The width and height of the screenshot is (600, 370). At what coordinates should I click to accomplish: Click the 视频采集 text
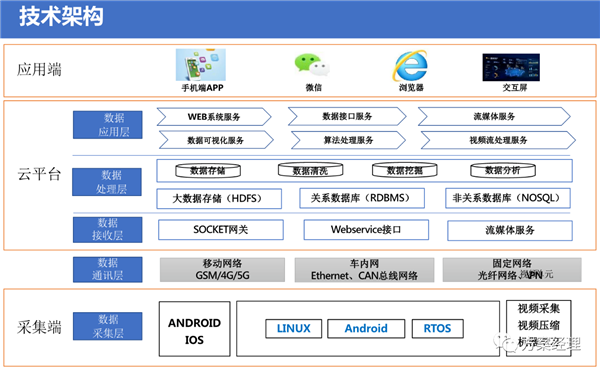539,308
